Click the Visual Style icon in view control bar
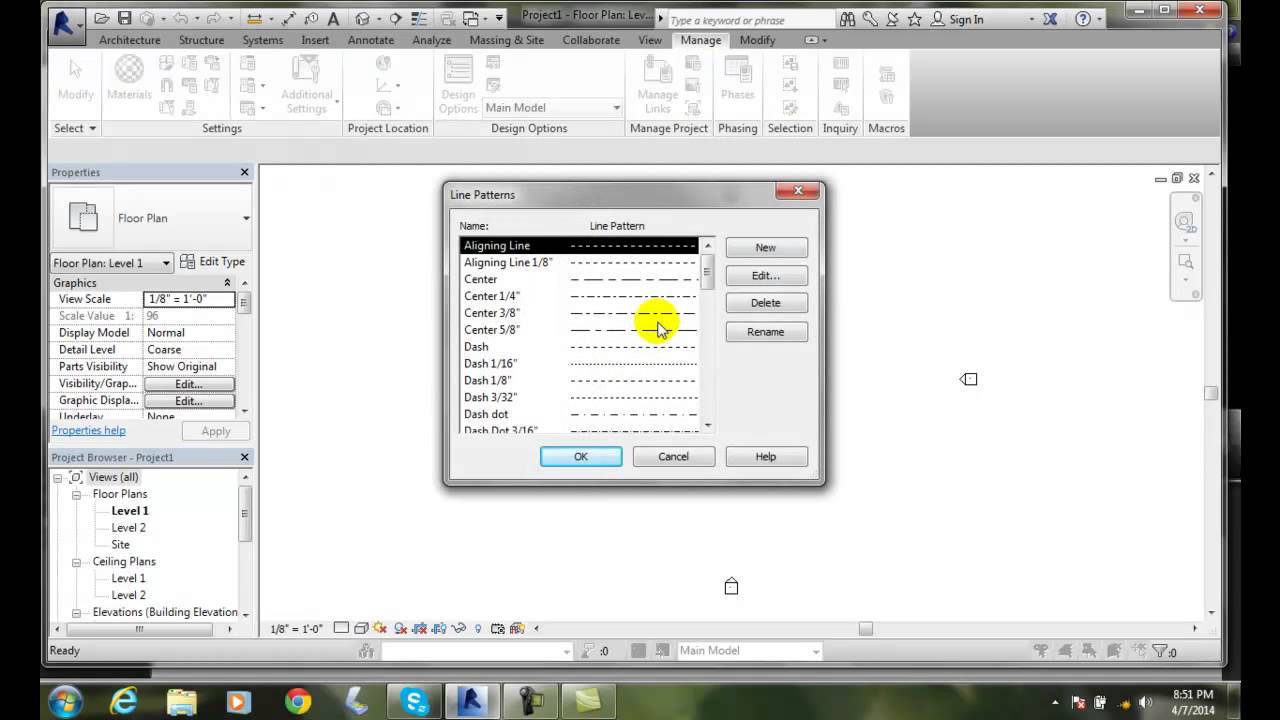Image resolution: width=1280 pixels, height=720 pixels. click(360, 628)
